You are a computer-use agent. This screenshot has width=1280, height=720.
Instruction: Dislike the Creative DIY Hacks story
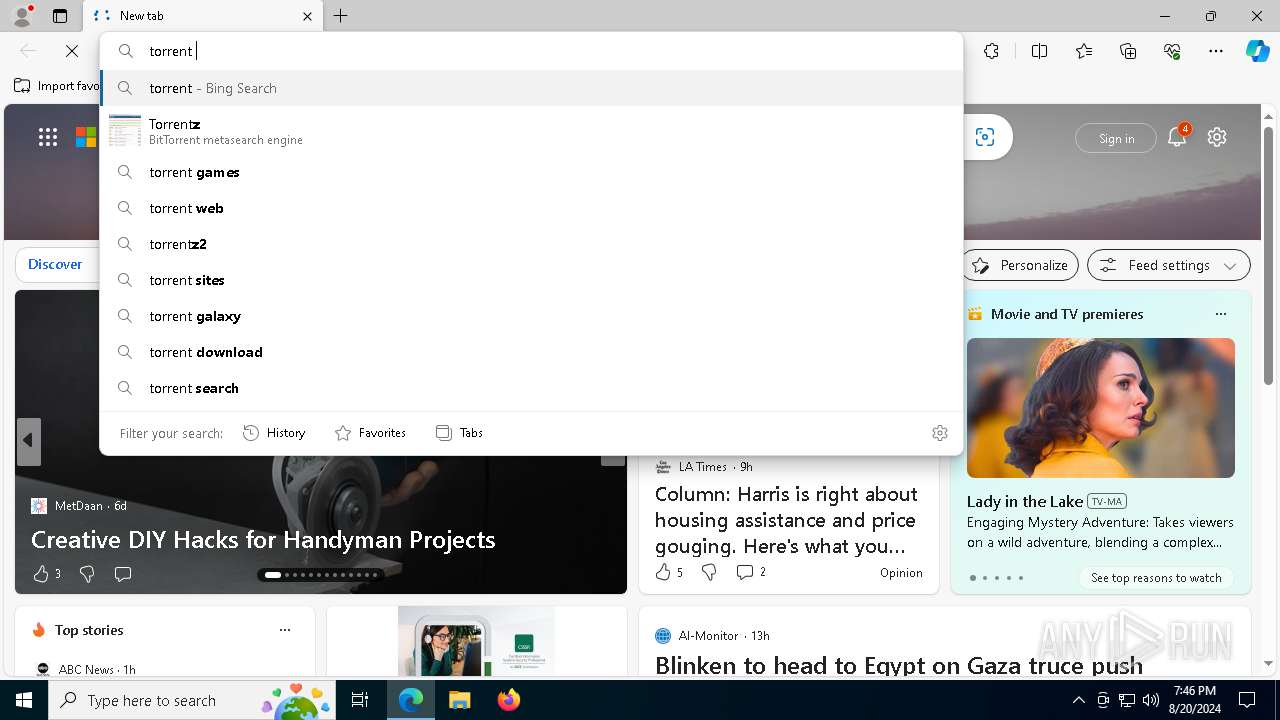tap(87, 574)
